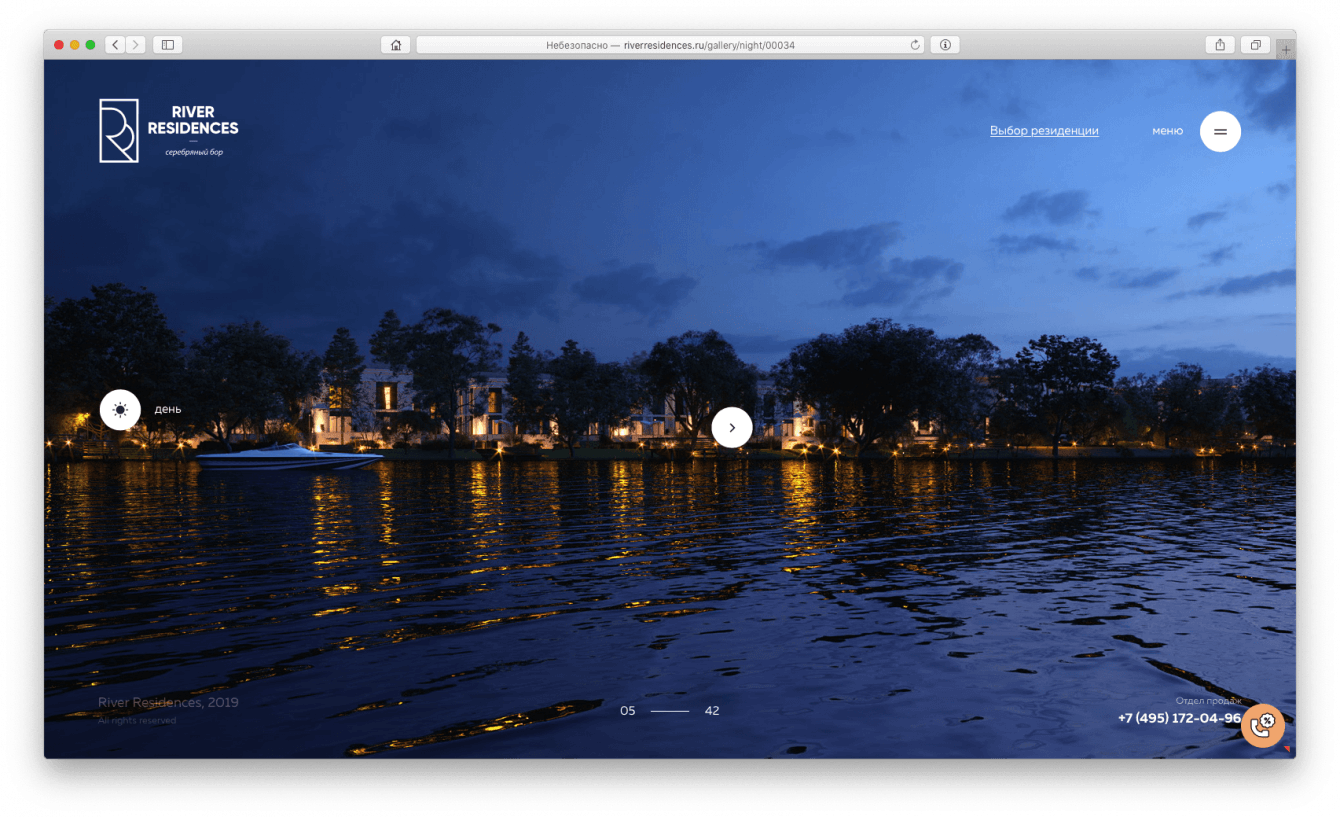
Task: Focus the Safari address bar URL
Action: (x=670, y=45)
